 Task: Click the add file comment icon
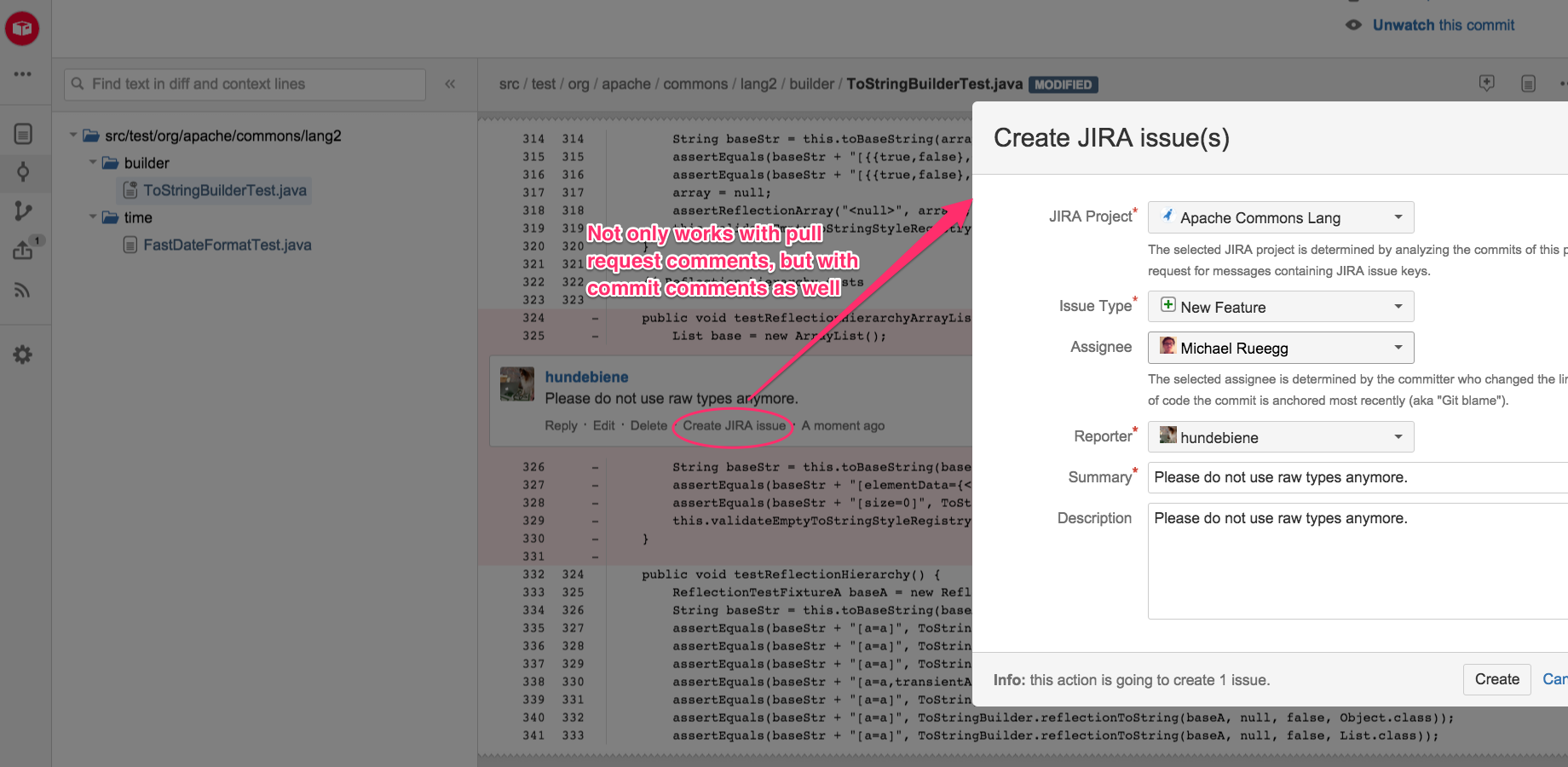click(1487, 84)
